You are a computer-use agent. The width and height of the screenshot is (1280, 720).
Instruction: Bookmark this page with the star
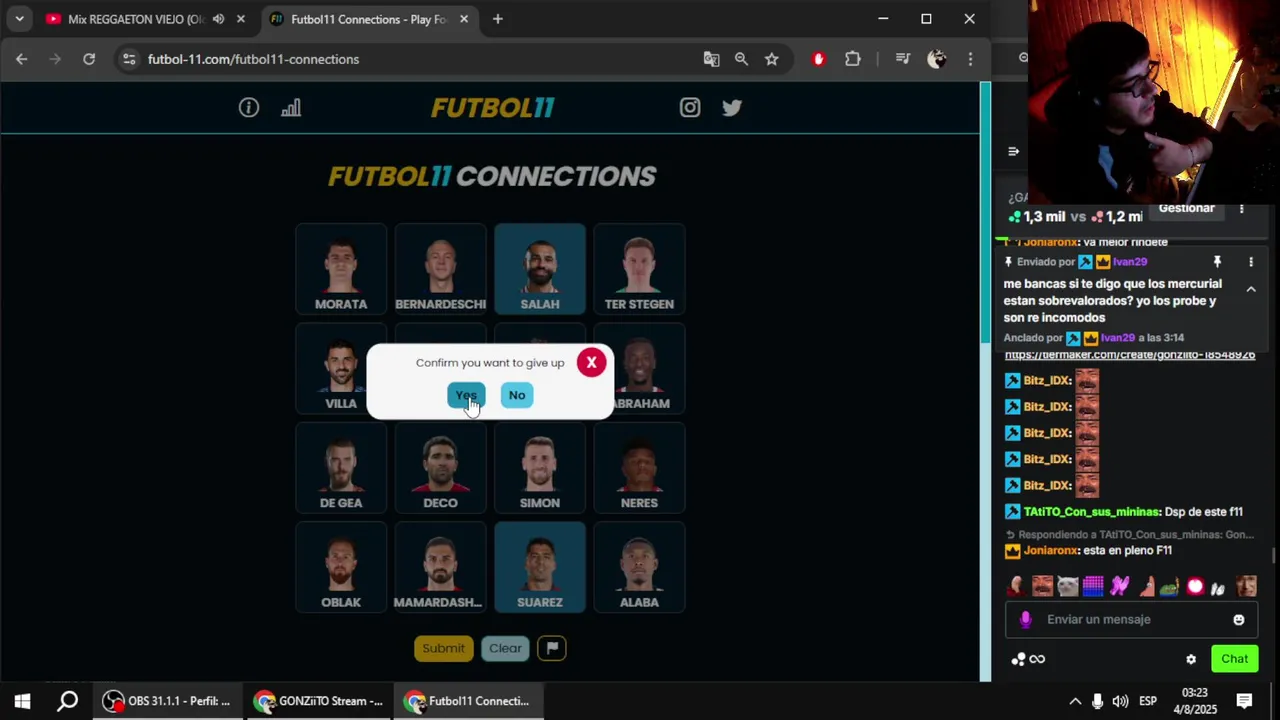tap(772, 59)
